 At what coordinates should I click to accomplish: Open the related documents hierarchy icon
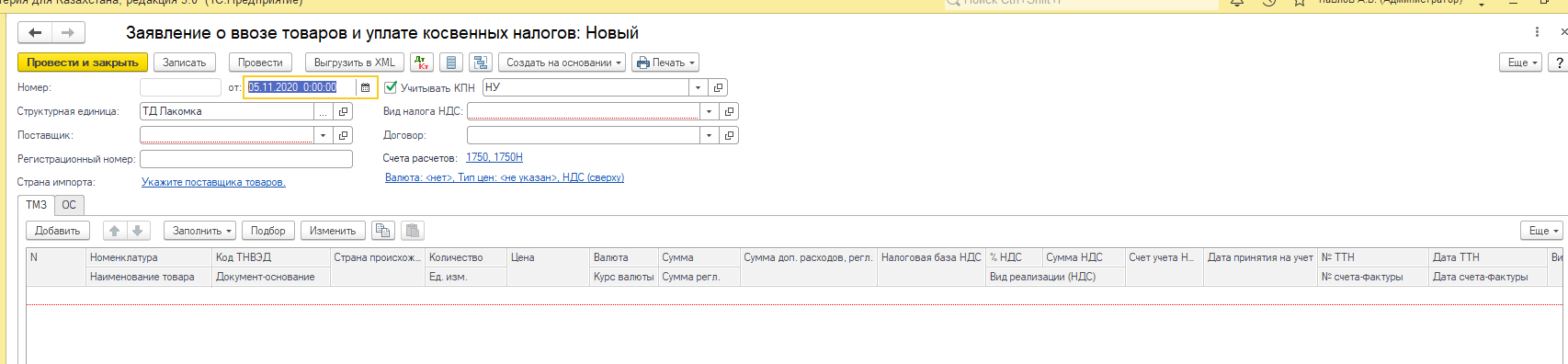(481, 63)
